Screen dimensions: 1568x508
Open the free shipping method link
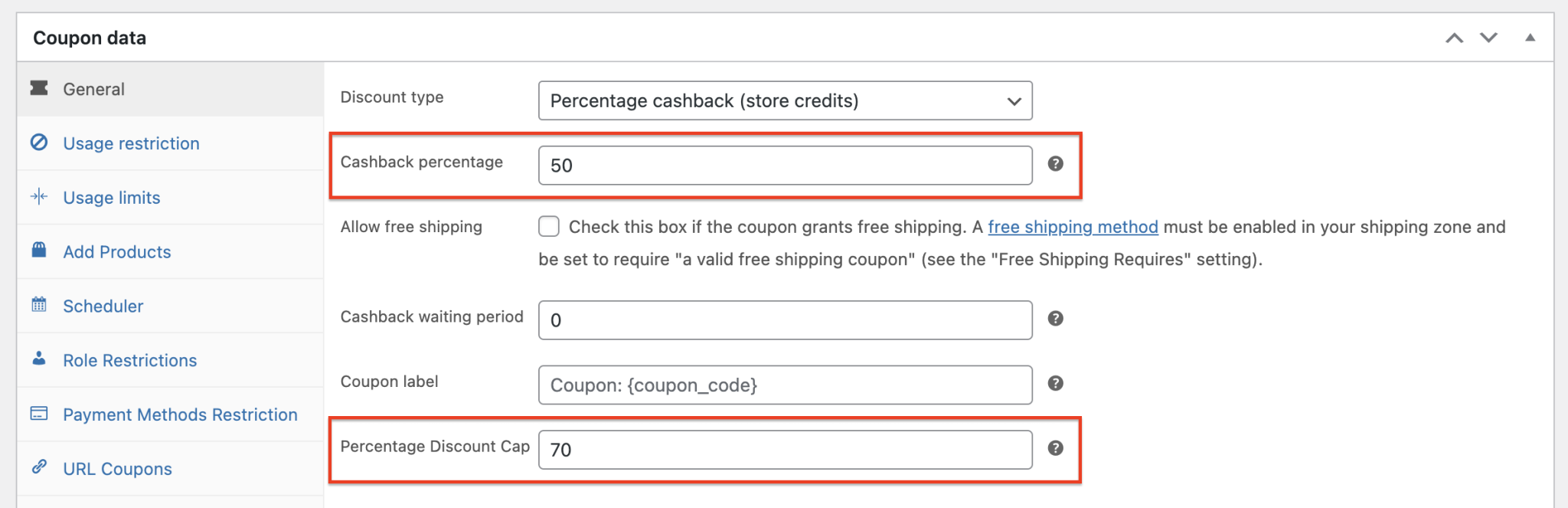[x=1073, y=227]
